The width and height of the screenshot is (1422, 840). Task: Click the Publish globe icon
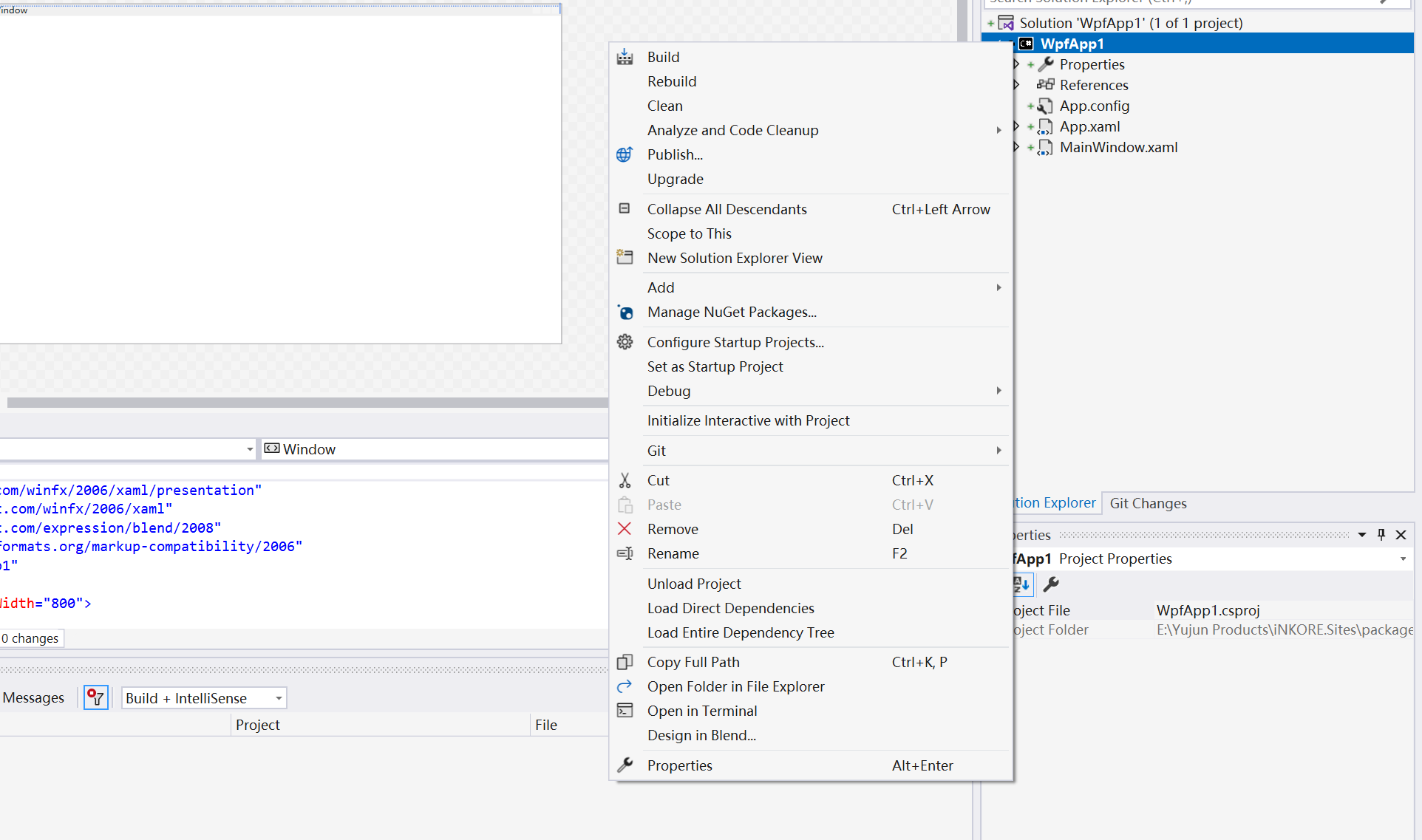[x=625, y=154]
